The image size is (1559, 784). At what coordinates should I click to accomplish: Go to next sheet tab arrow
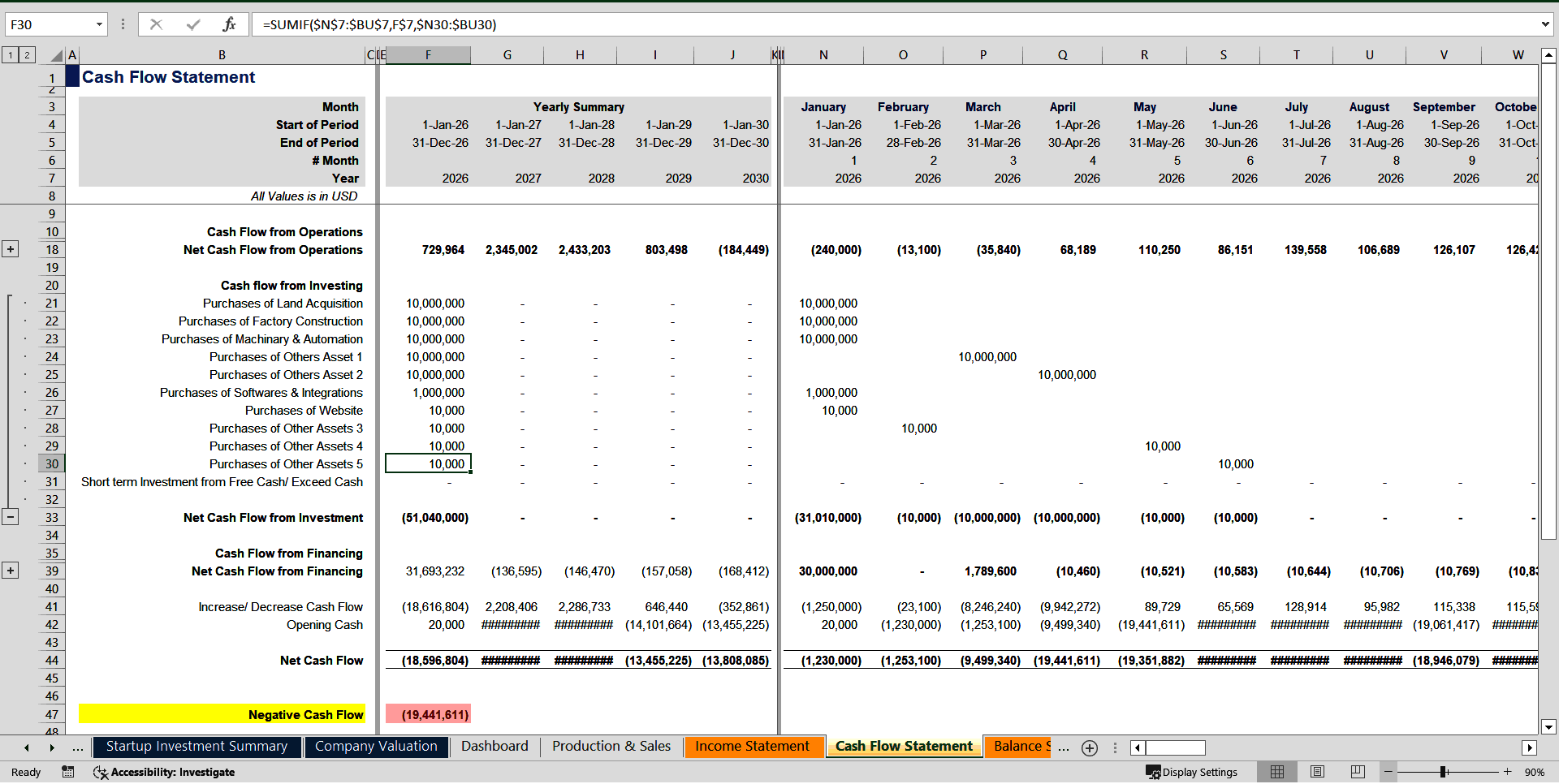pyautogui.click(x=52, y=748)
